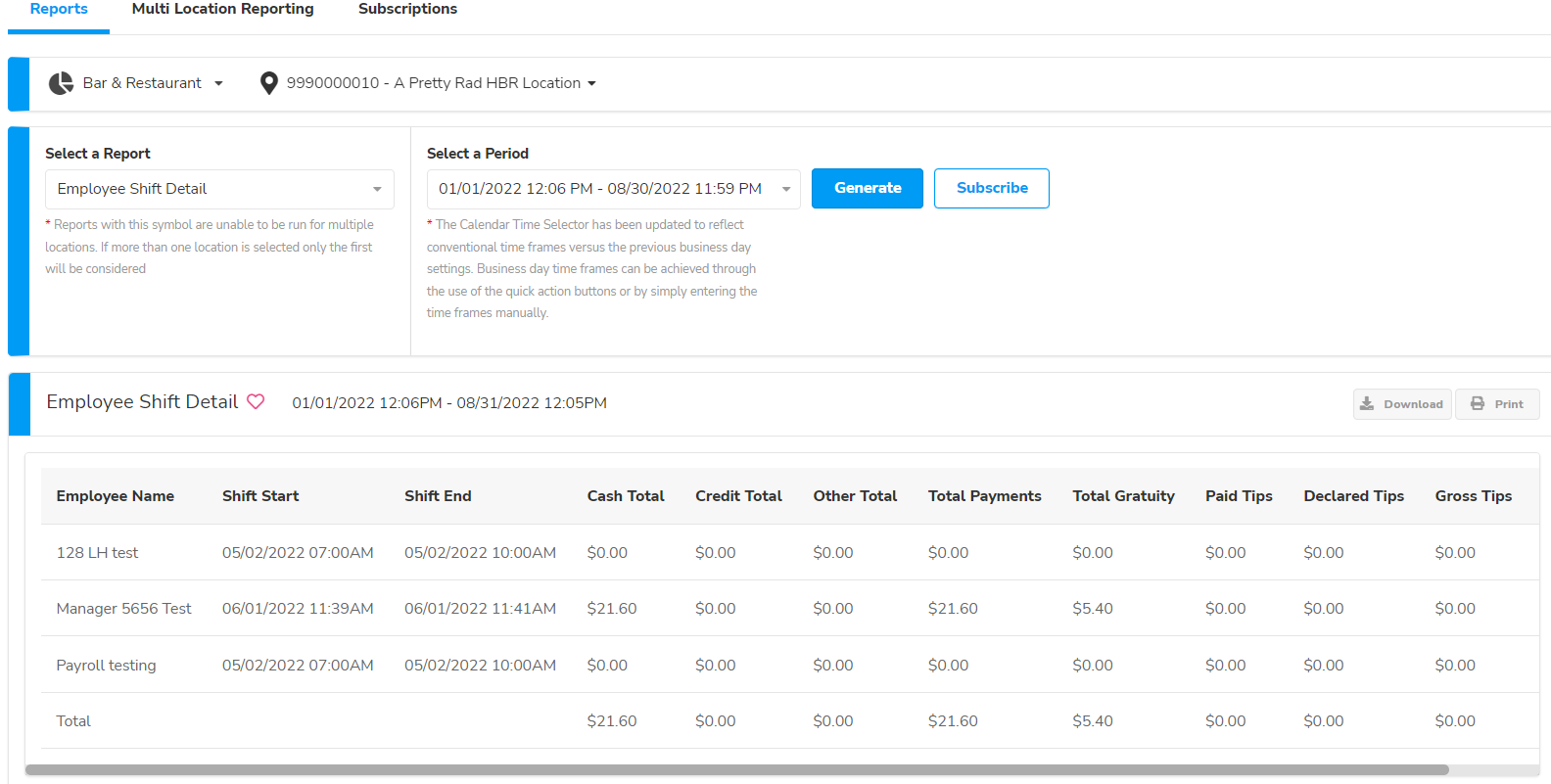Expand the Bar & Restaurant dropdown arrow
This screenshot has width=1551, height=784.
[x=218, y=84]
